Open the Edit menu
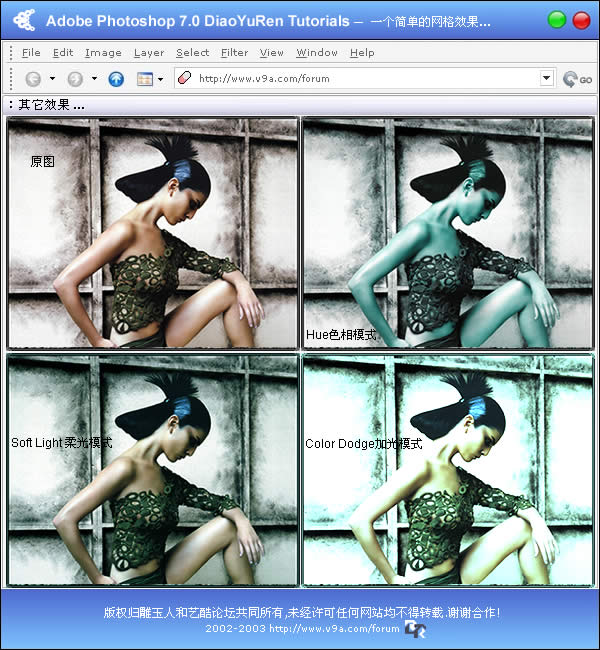Viewport: 600px width, 650px height. point(63,53)
